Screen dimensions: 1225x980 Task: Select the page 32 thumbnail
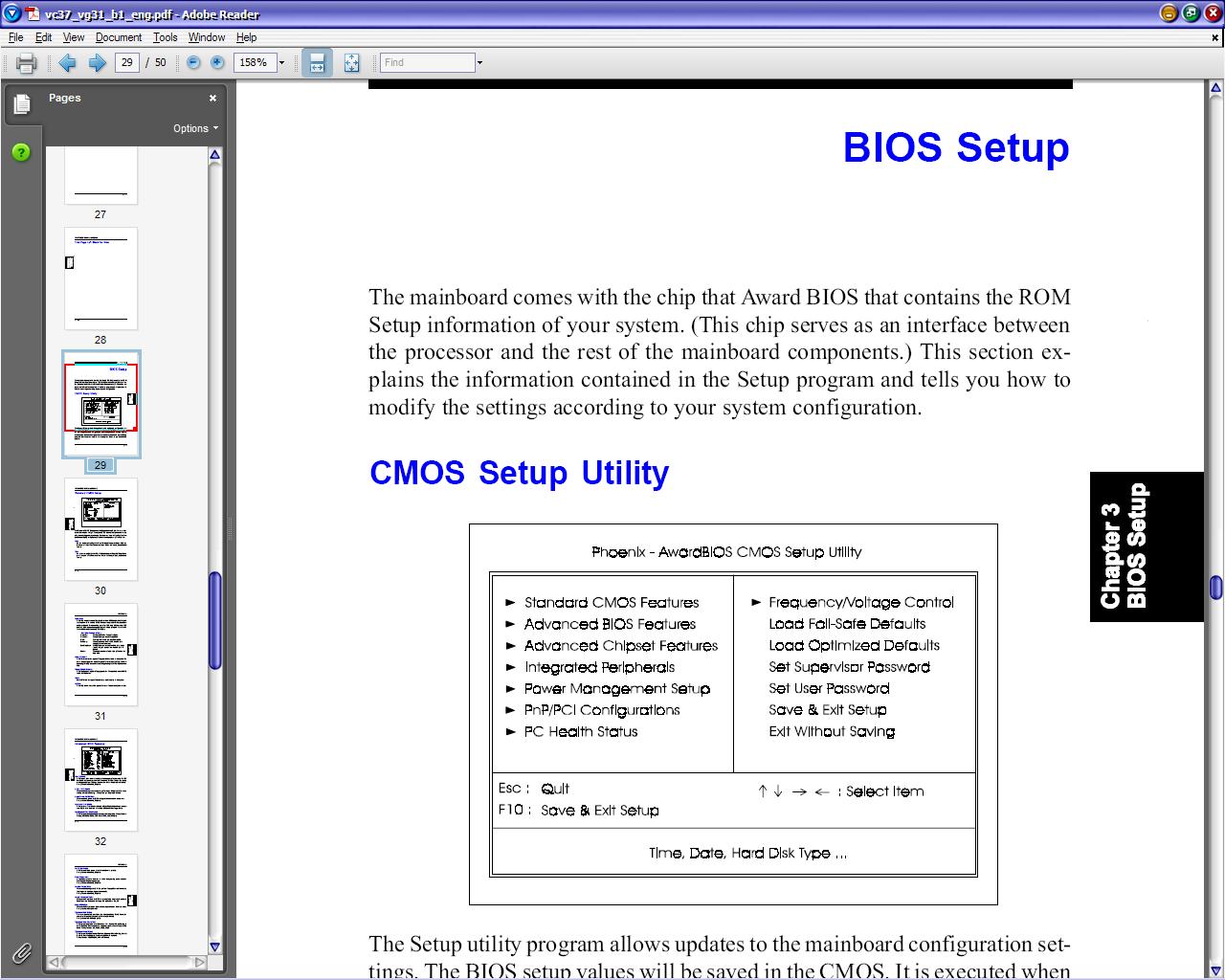click(x=100, y=780)
